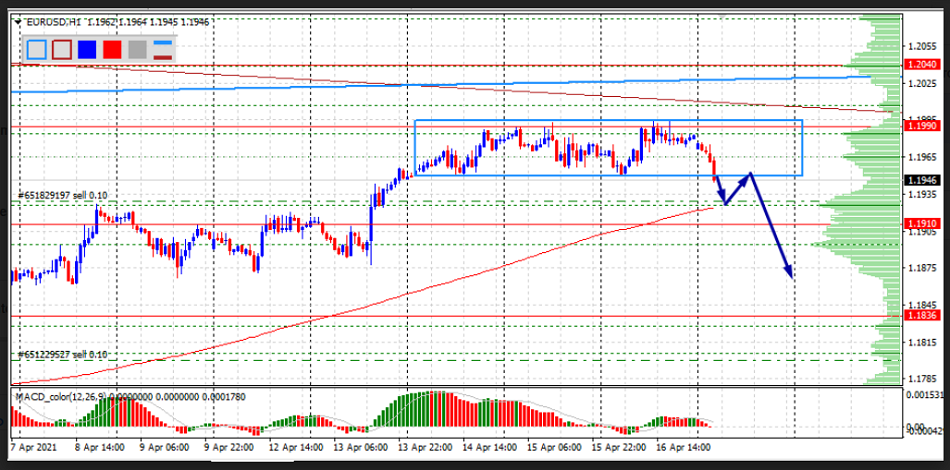Pick the solid gray fill swatch
950x470 pixels.
coord(136,48)
